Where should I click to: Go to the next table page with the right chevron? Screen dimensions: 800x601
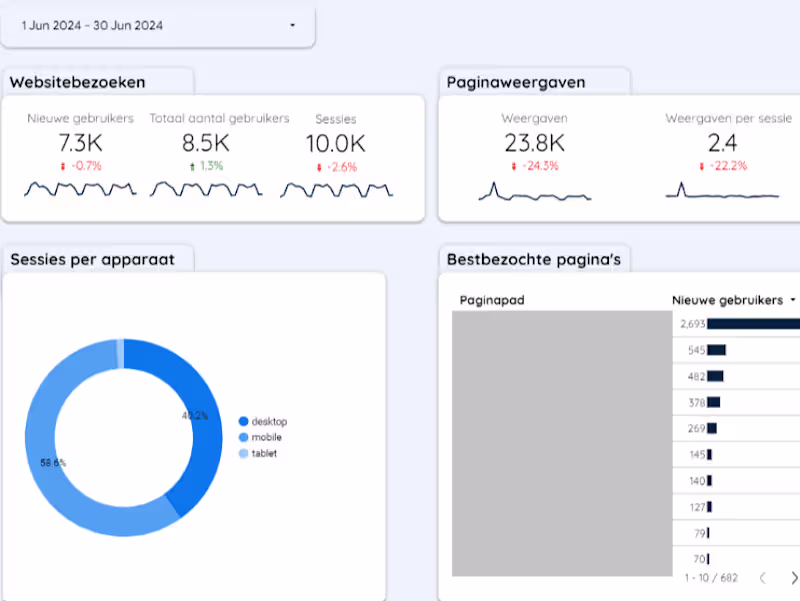(795, 577)
